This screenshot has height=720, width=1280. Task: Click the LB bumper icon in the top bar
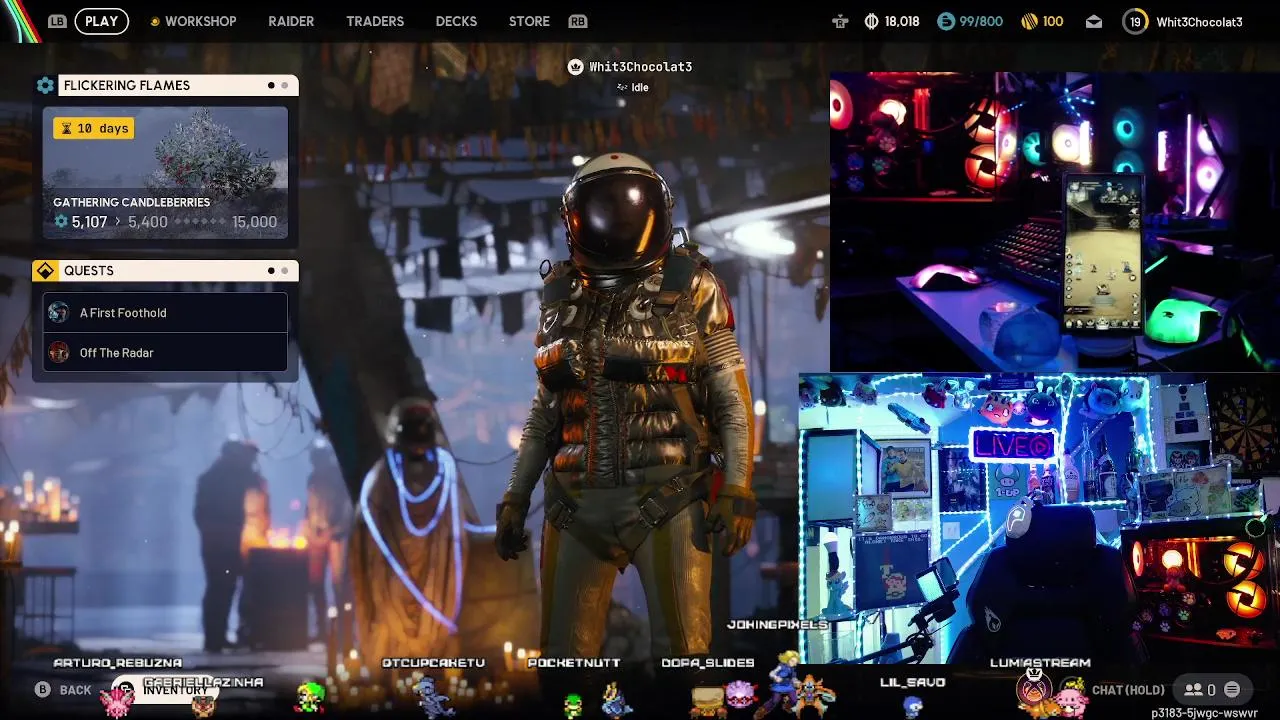coord(57,21)
